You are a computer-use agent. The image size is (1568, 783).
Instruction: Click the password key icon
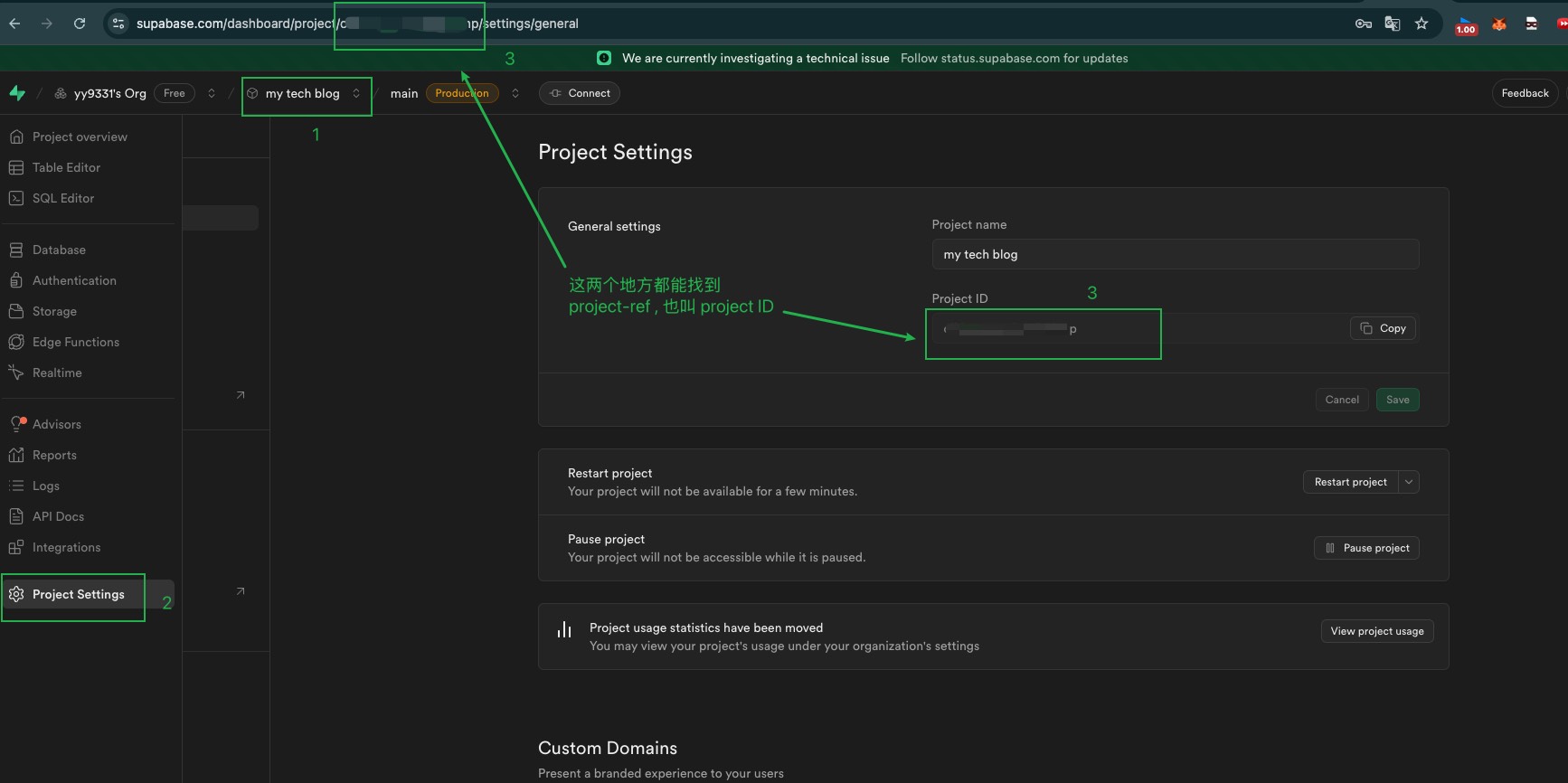point(1364,24)
